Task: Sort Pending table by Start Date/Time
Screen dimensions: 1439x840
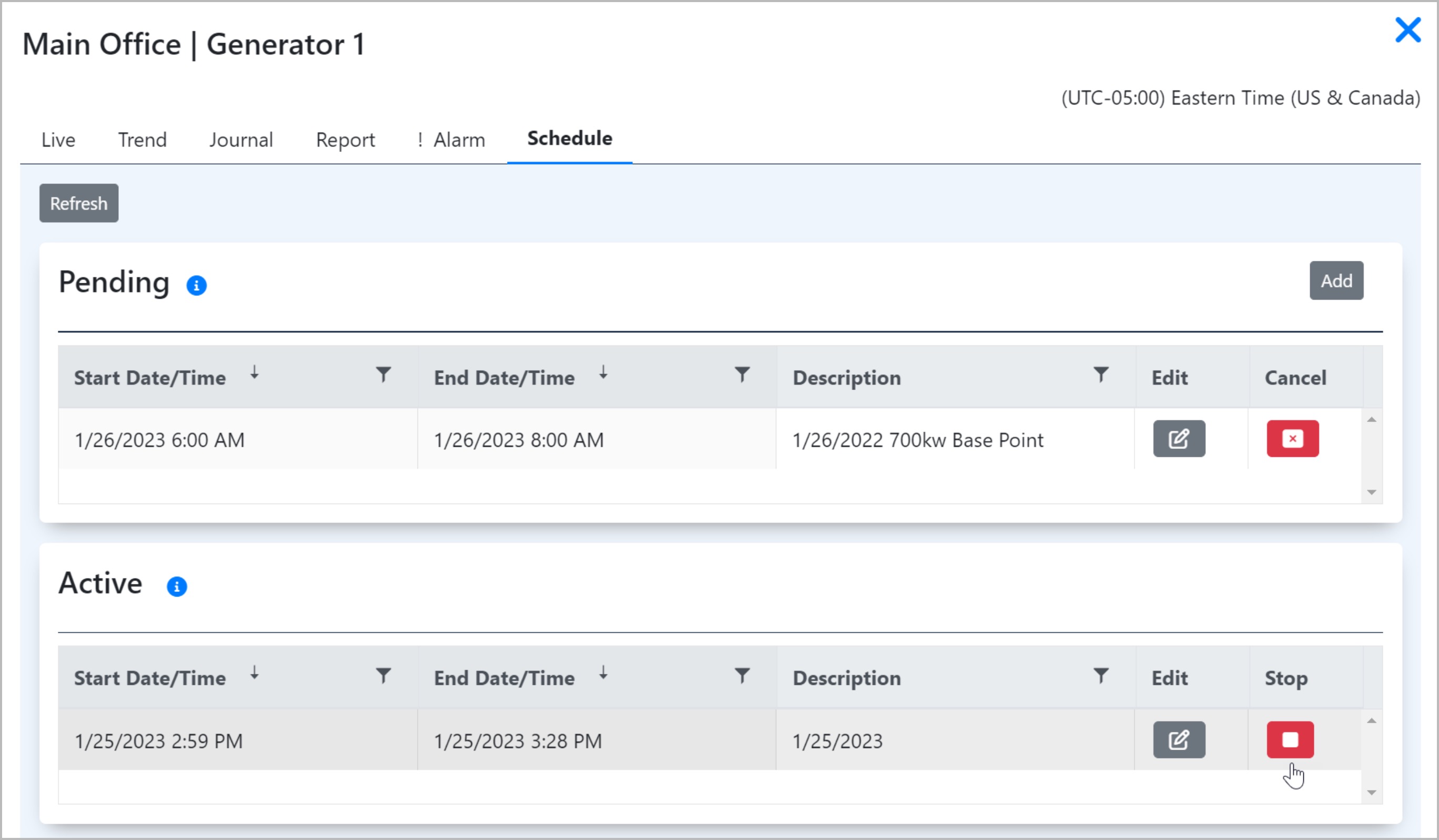Action: 150,378
